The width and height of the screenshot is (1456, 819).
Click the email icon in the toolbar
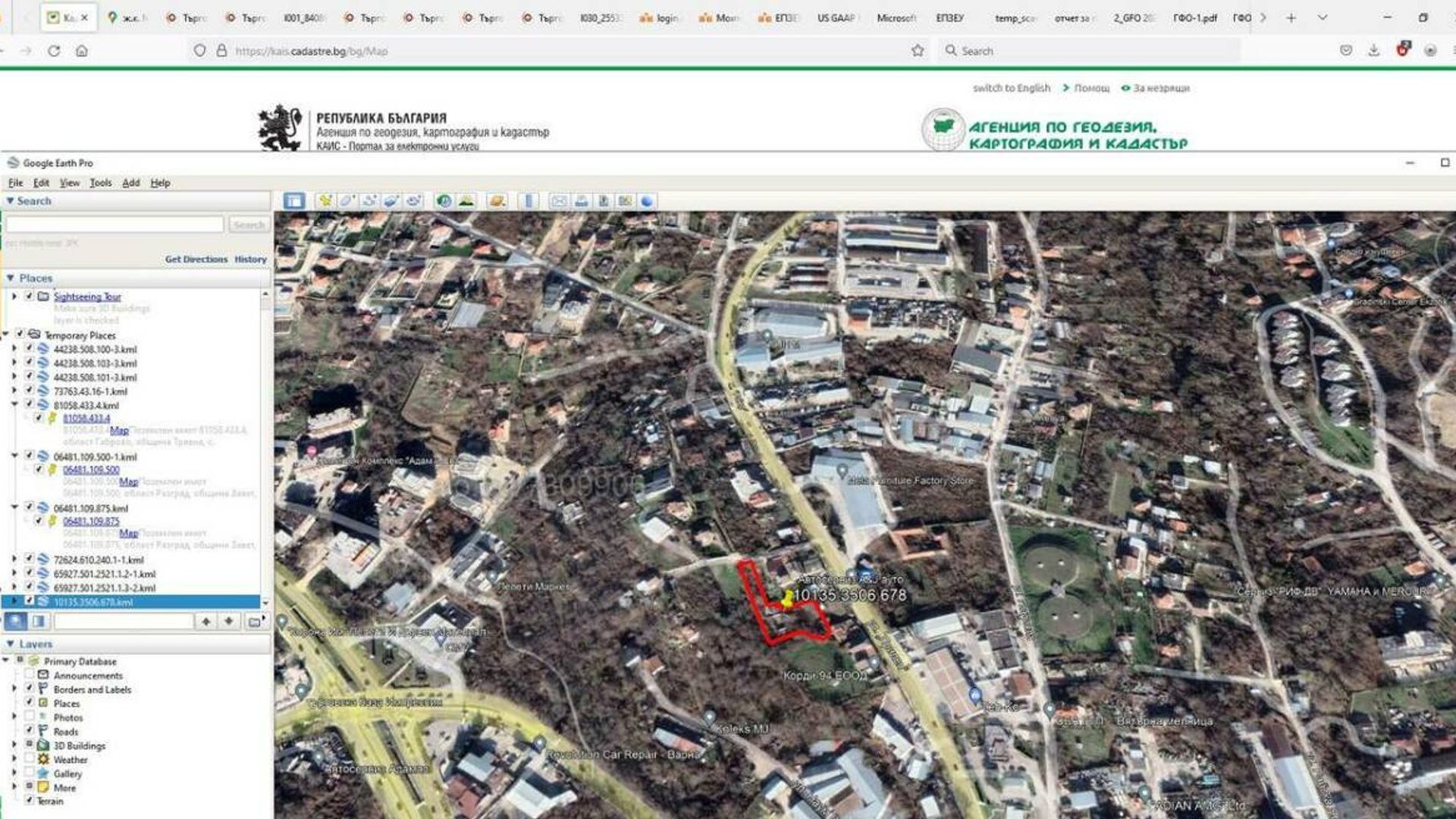(x=559, y=201)
